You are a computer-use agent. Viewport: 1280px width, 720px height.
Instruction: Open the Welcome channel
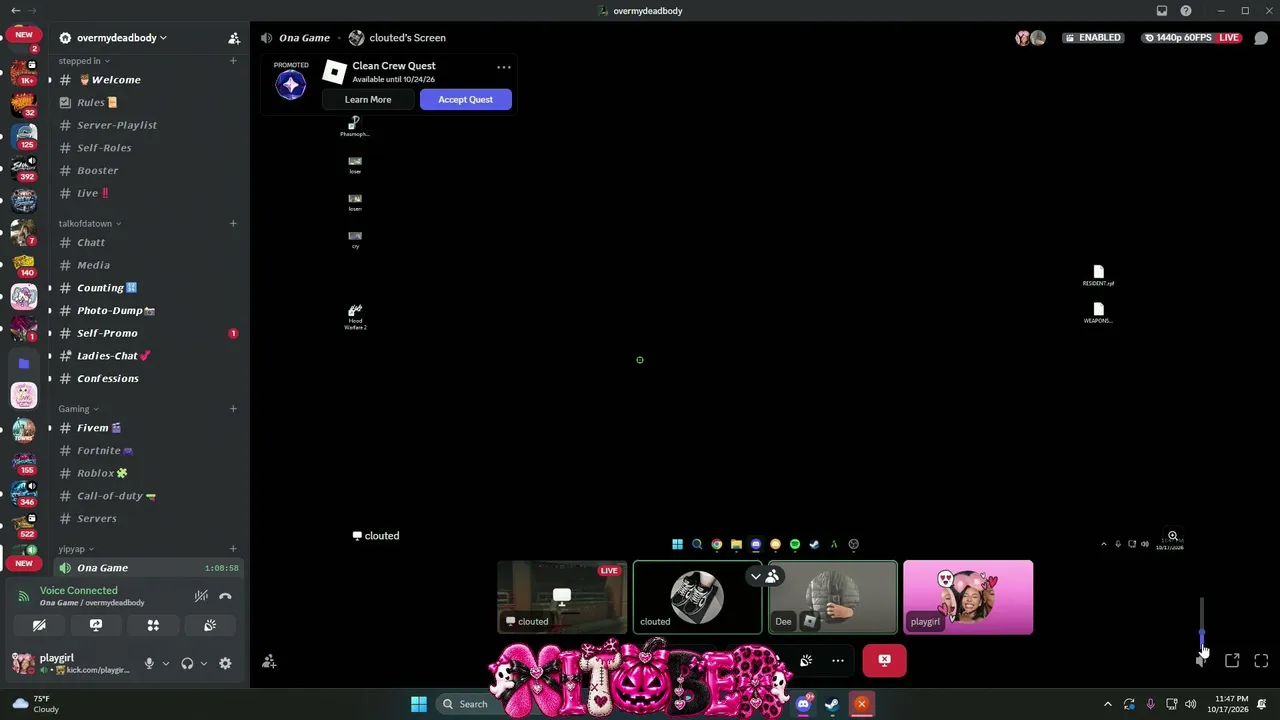tap(148, 80)
